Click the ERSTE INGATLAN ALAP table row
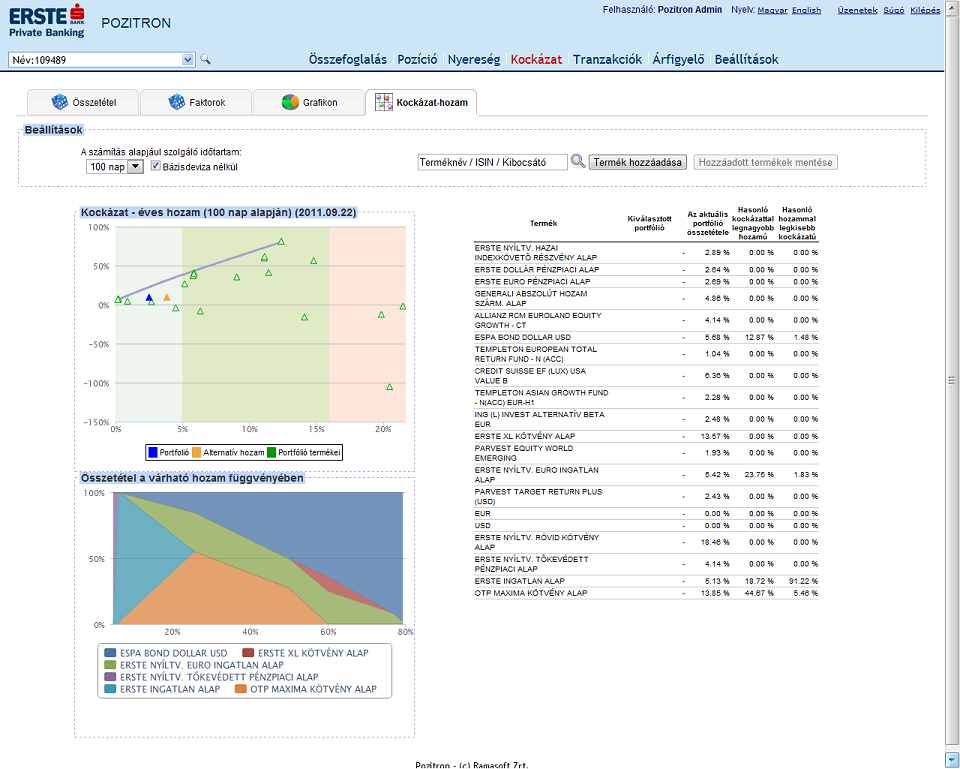Image resolution: width=960 pixels, height=769 pixels. 646,581
